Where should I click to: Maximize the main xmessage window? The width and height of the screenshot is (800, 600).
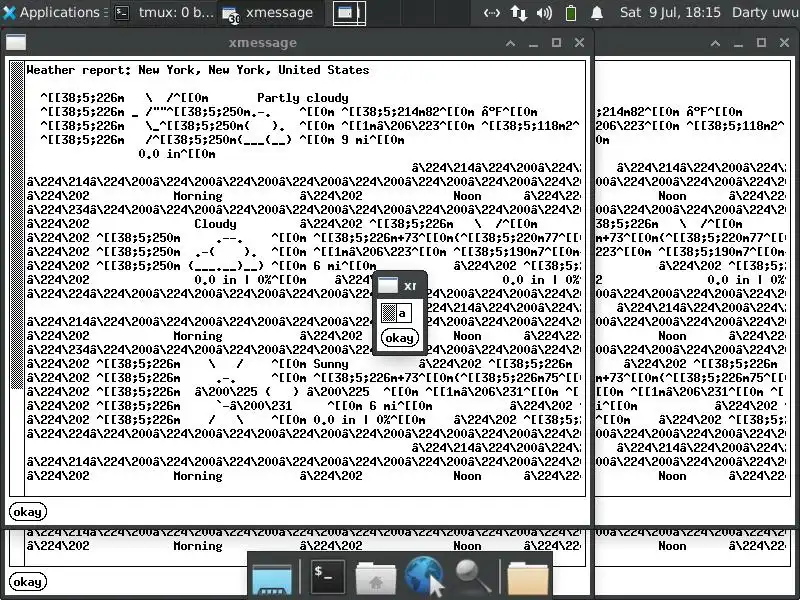(x=557, y=43)
